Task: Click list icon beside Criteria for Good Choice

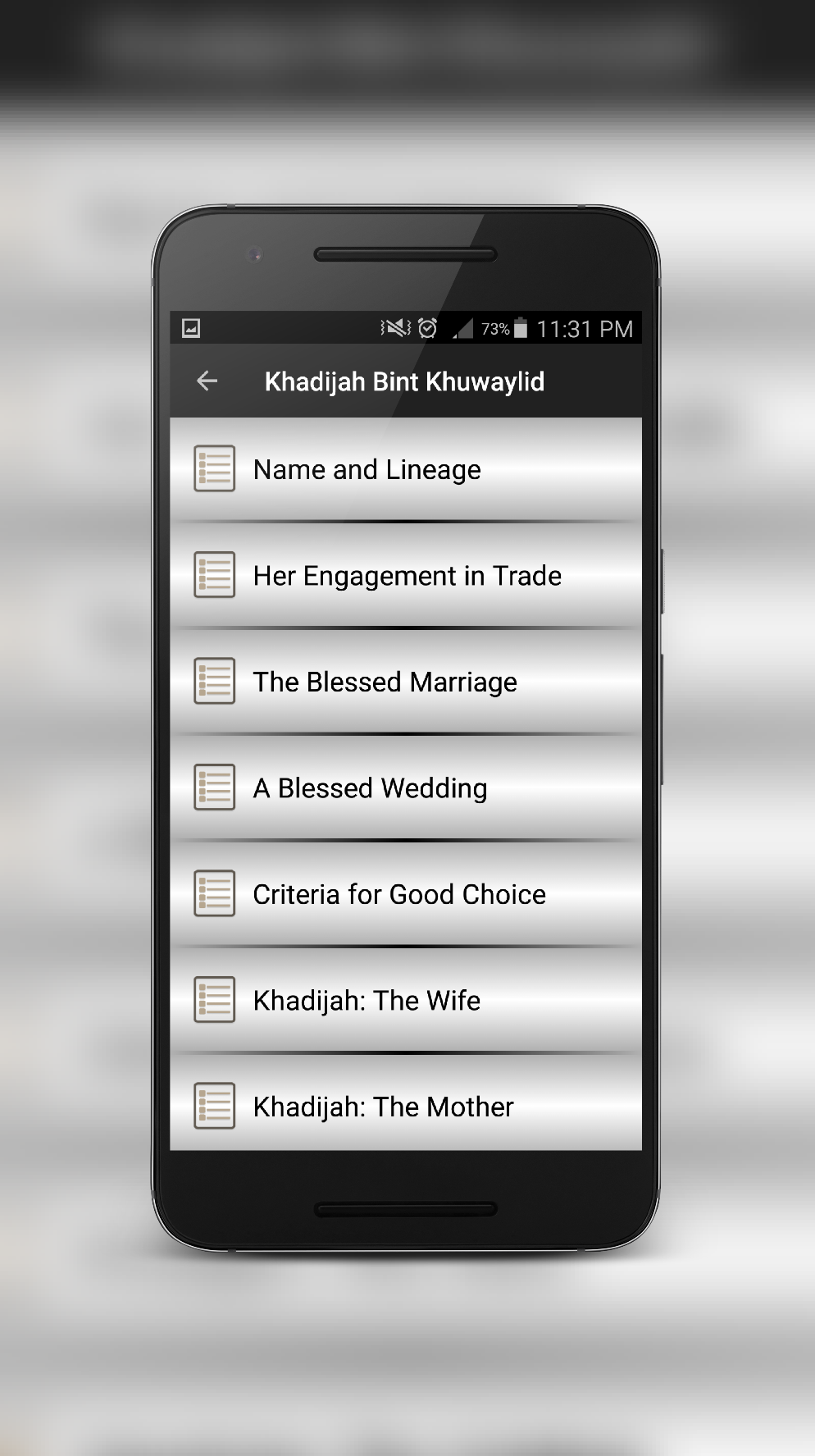Action: pyautogui.click(x=214, y=893)
